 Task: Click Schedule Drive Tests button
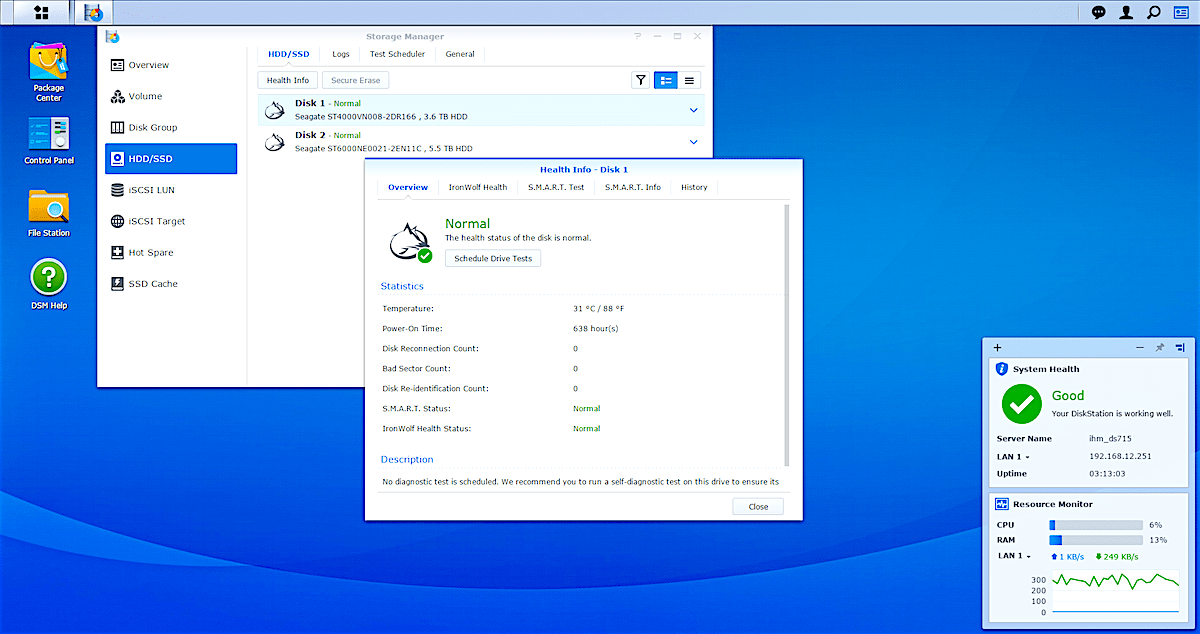[493, 258]
